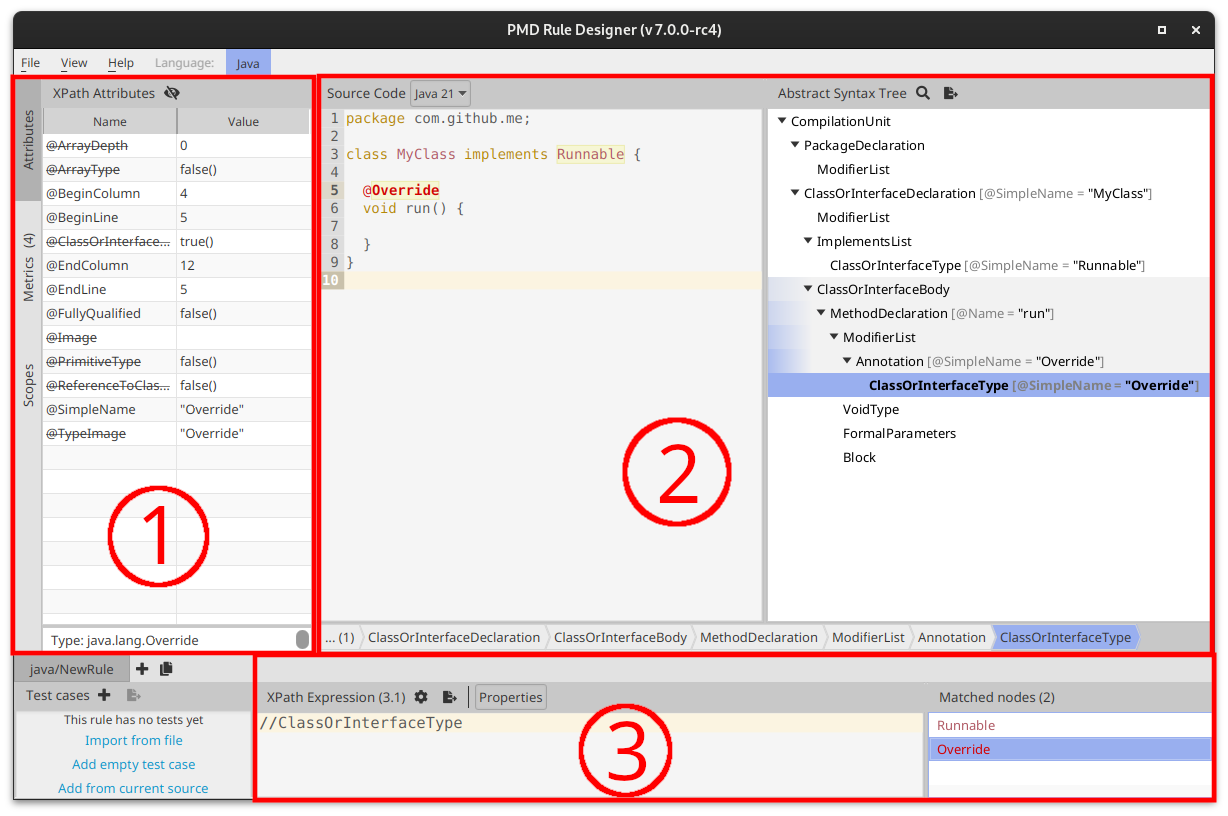Select the @TypeImage attribute row
Screen dimensions: 1228x816
coord(177,433)
